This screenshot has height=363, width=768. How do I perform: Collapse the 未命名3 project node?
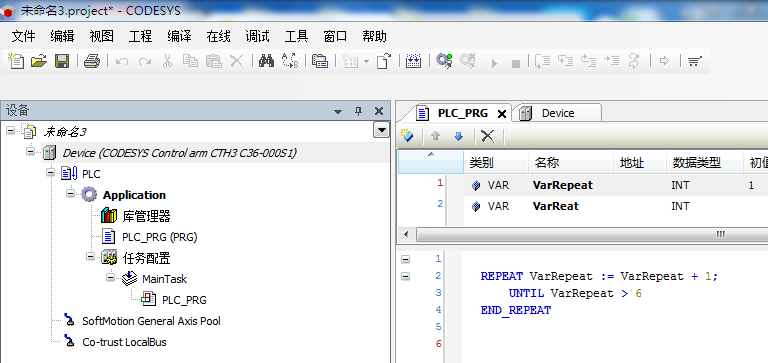[10, 130]
